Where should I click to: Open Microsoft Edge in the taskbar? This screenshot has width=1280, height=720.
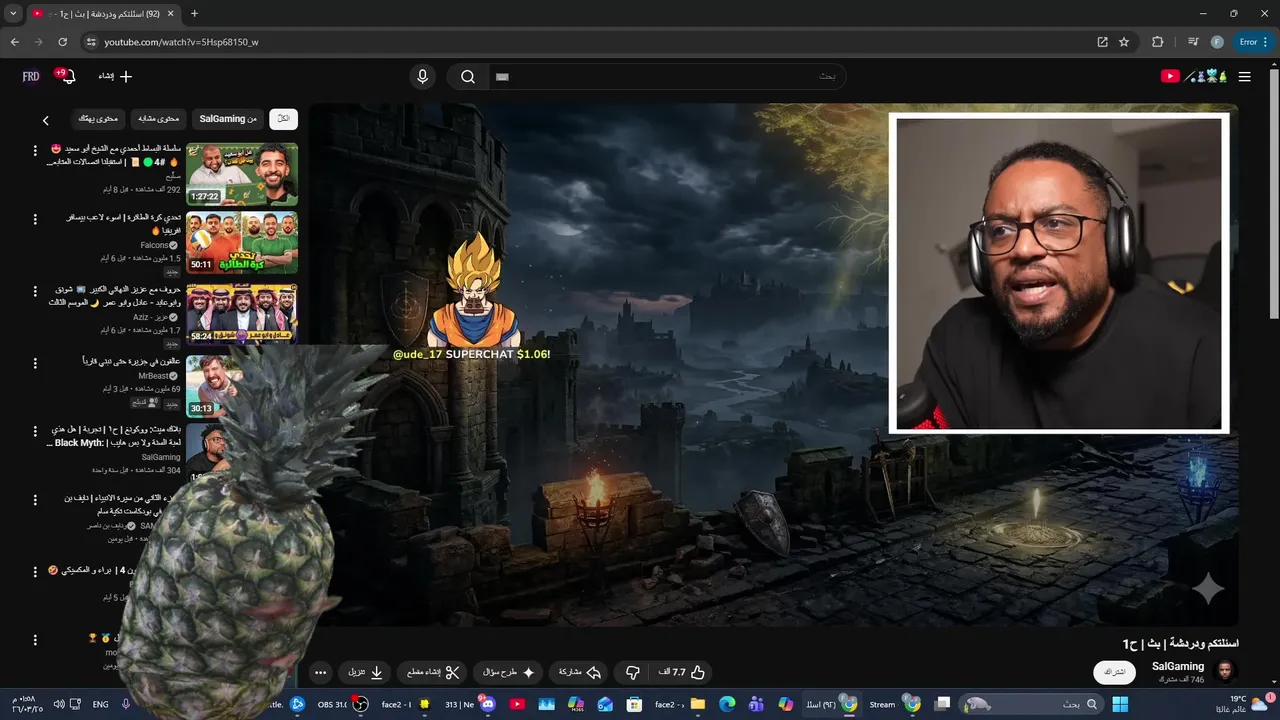point(727,704)
